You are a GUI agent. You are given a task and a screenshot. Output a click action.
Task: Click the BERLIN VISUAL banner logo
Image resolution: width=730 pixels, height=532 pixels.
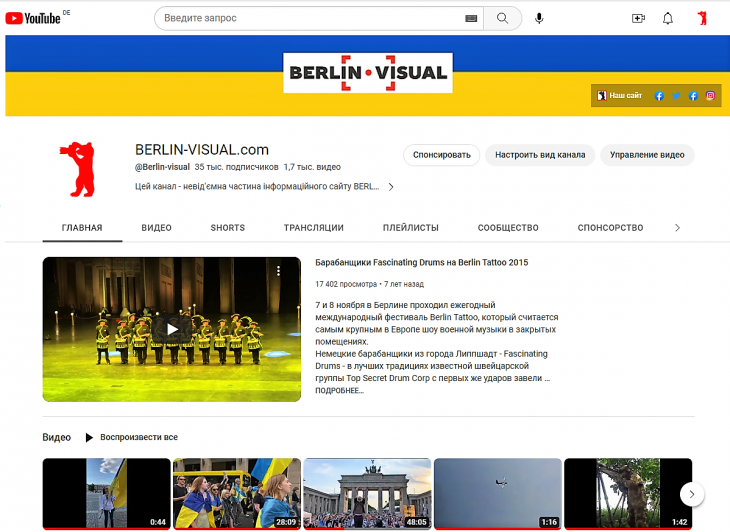click(x=368, y=73)
